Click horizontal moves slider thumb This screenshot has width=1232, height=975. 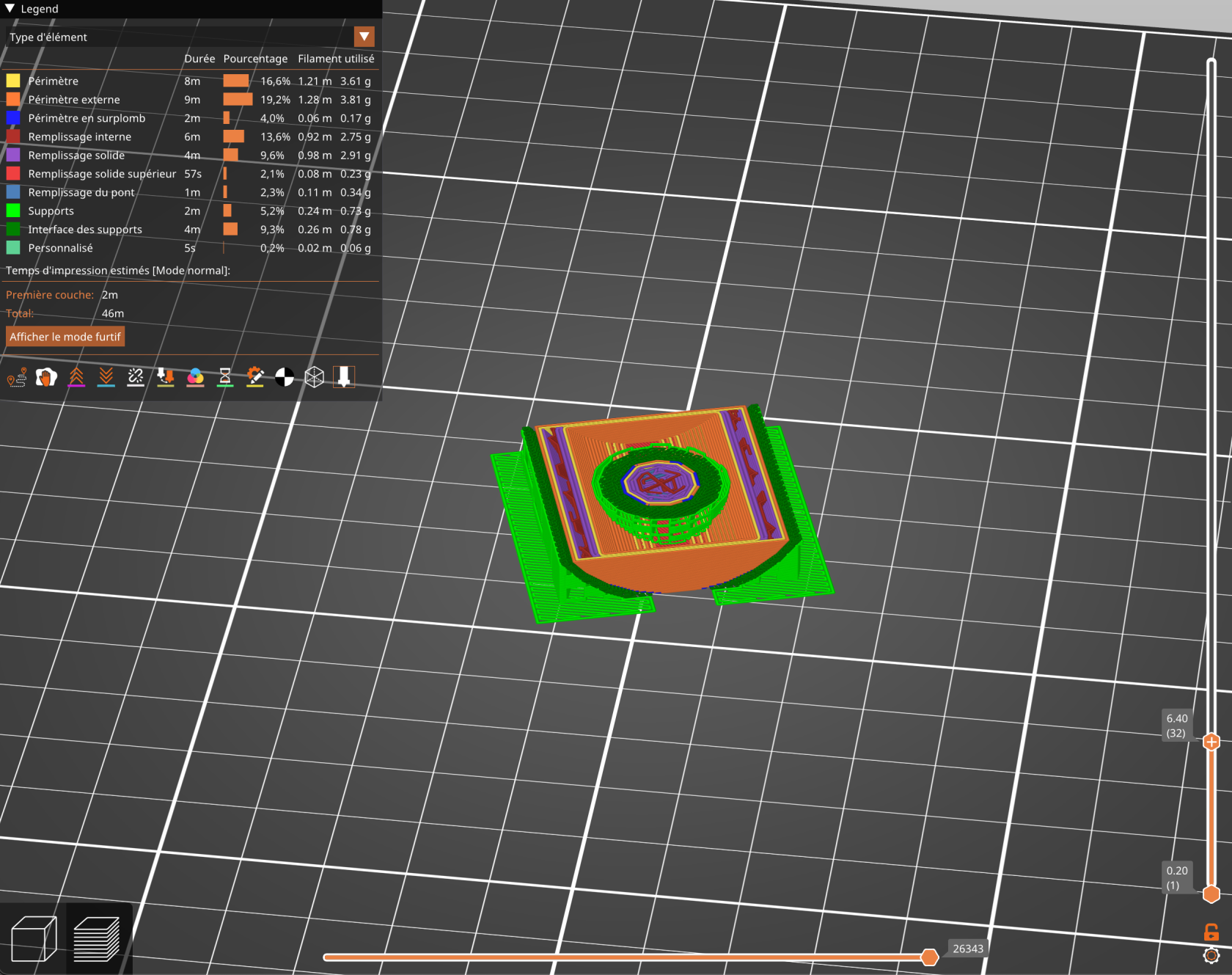point(930,957)
